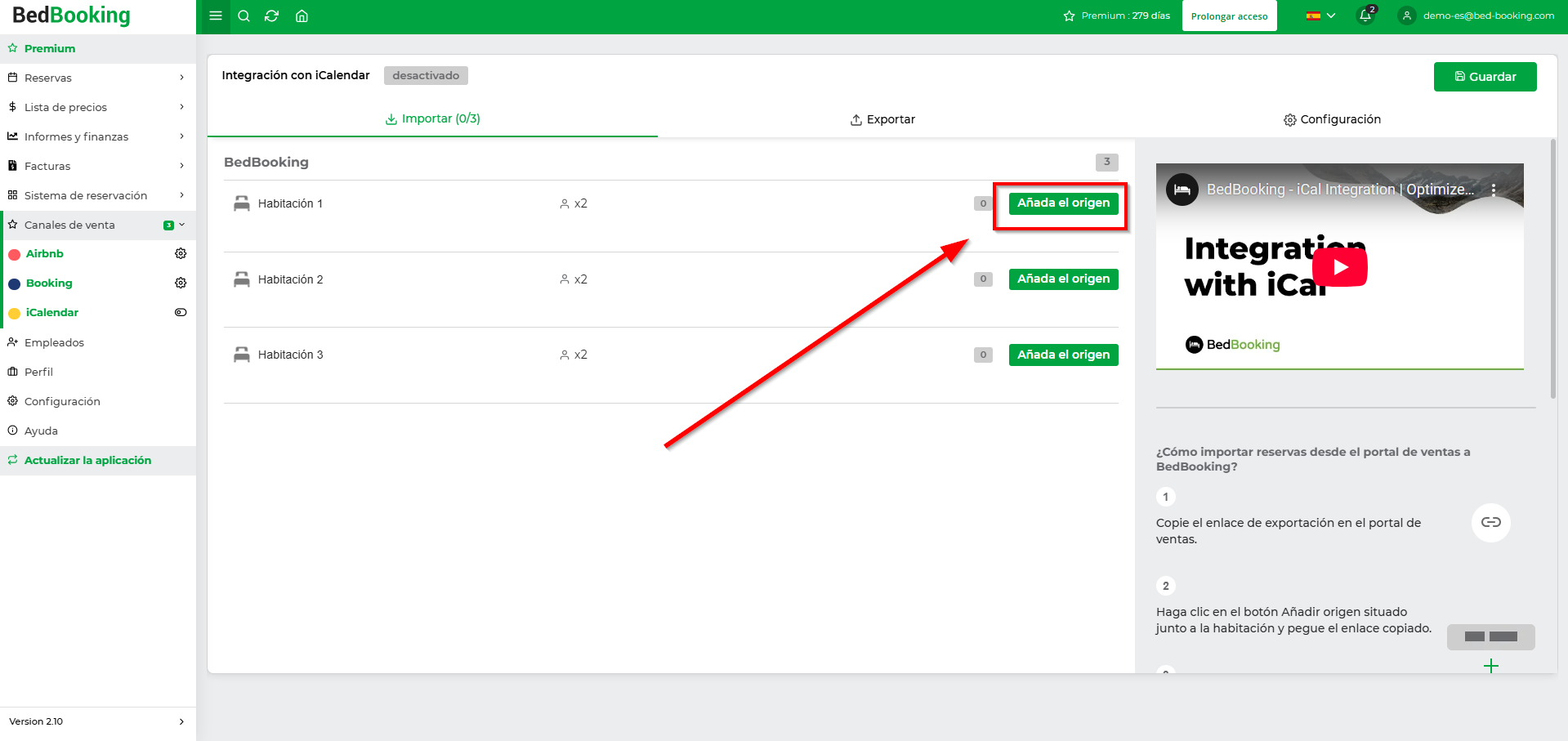Viewport: 1568px width, 741px height.
Task: Click the Reservas calendar icon
Action: coord(12,78)
